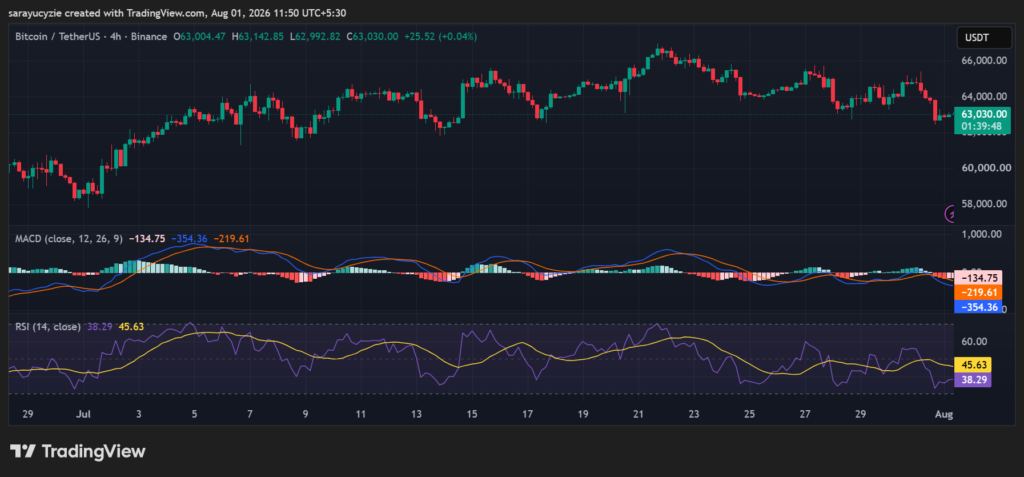Click the date label 11 on the time axis
This screenshot has width=1024, height=477.
(x=360, y=414)
